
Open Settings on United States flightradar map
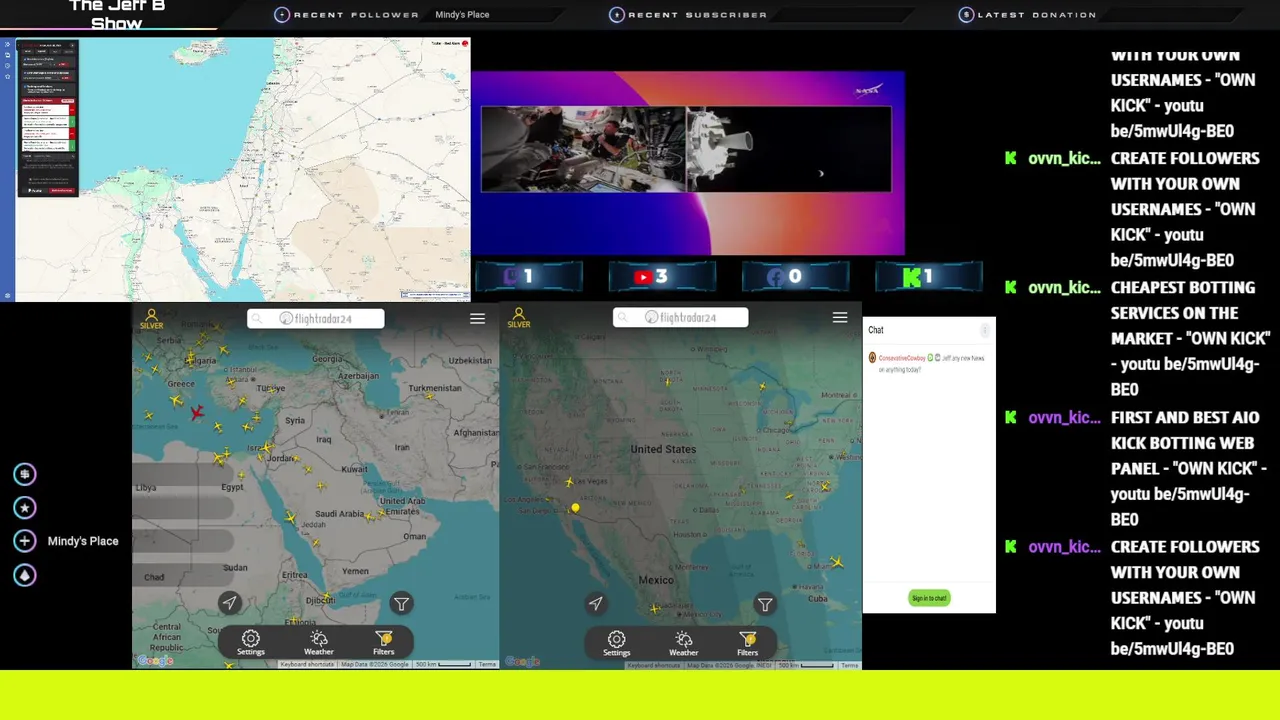tap(617, 643)
